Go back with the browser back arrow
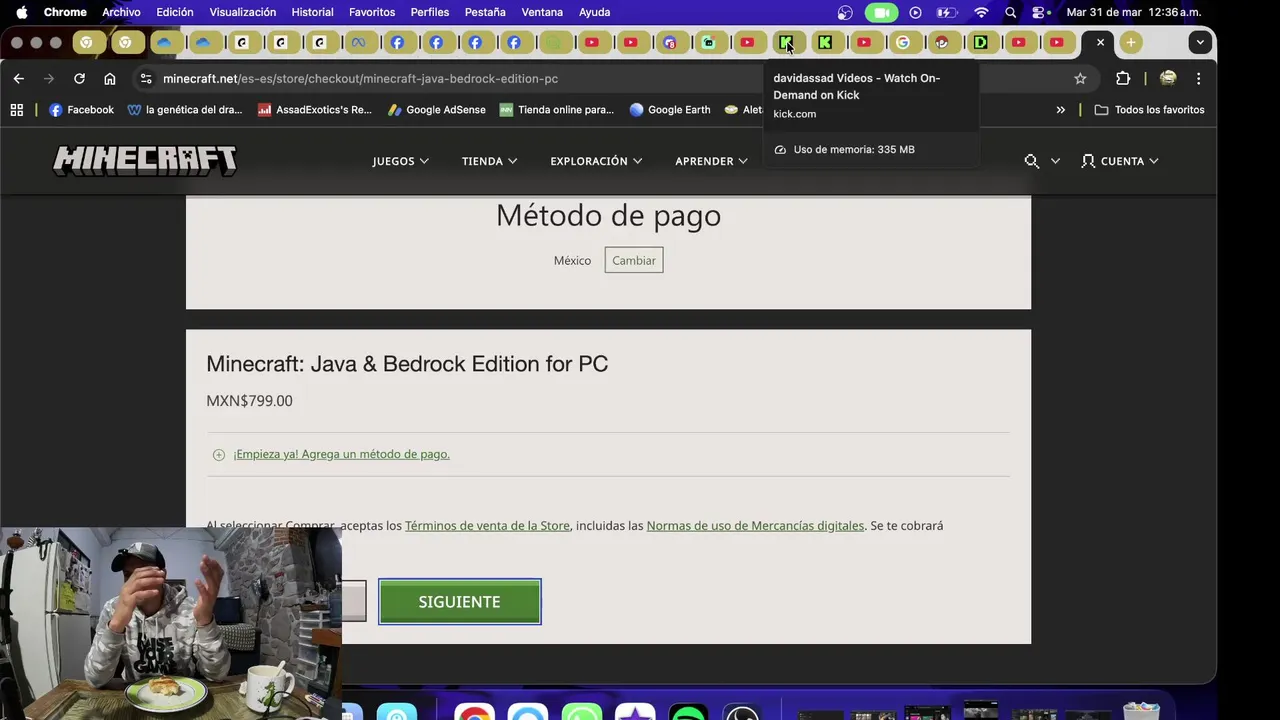This screenshot has height=720, width=1280. tap(18, 78)
